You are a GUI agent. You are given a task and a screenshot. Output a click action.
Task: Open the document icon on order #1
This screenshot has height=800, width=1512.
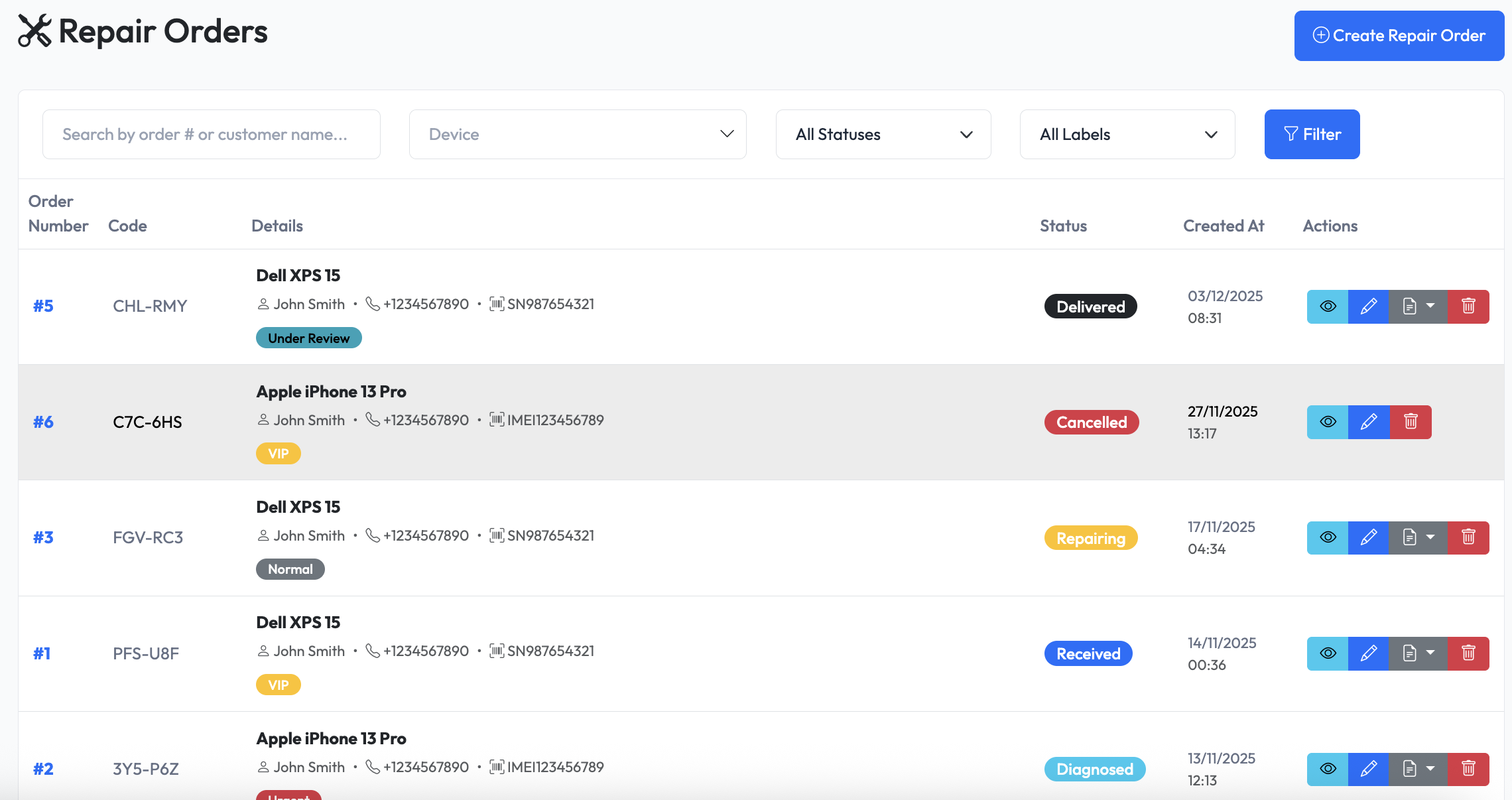point(1409,653)
